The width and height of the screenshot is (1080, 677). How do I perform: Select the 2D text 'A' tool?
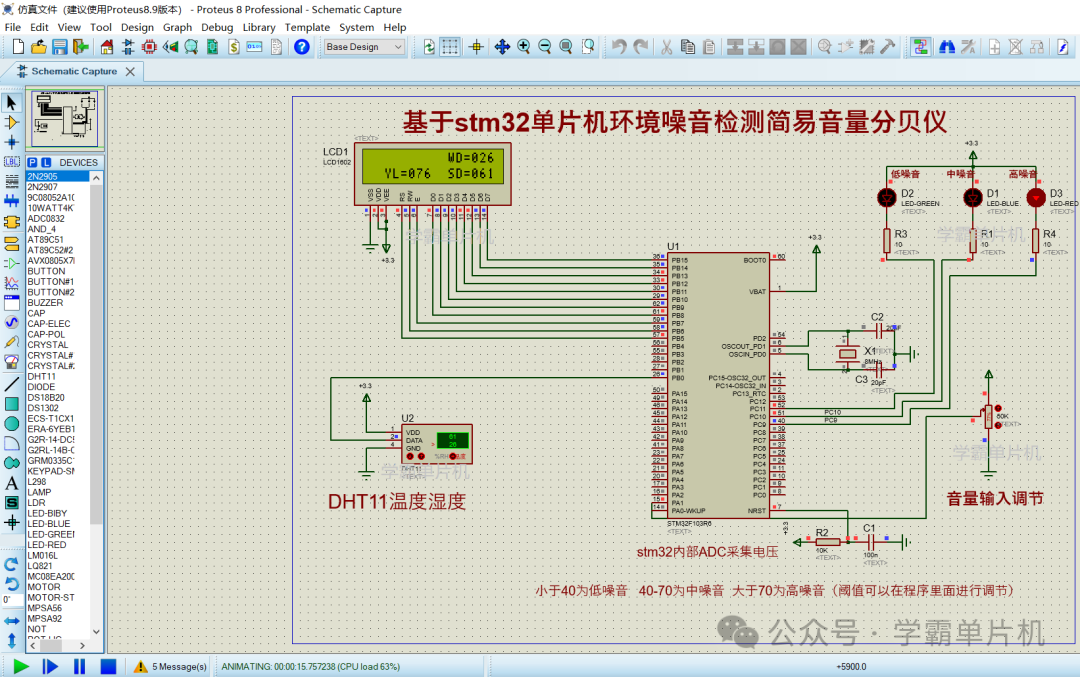(x=12, y=483)
